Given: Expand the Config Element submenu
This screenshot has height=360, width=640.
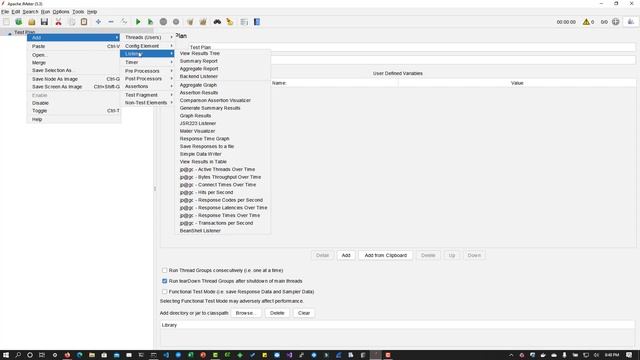Looking at the screenshot, I should tap(147, 46).
